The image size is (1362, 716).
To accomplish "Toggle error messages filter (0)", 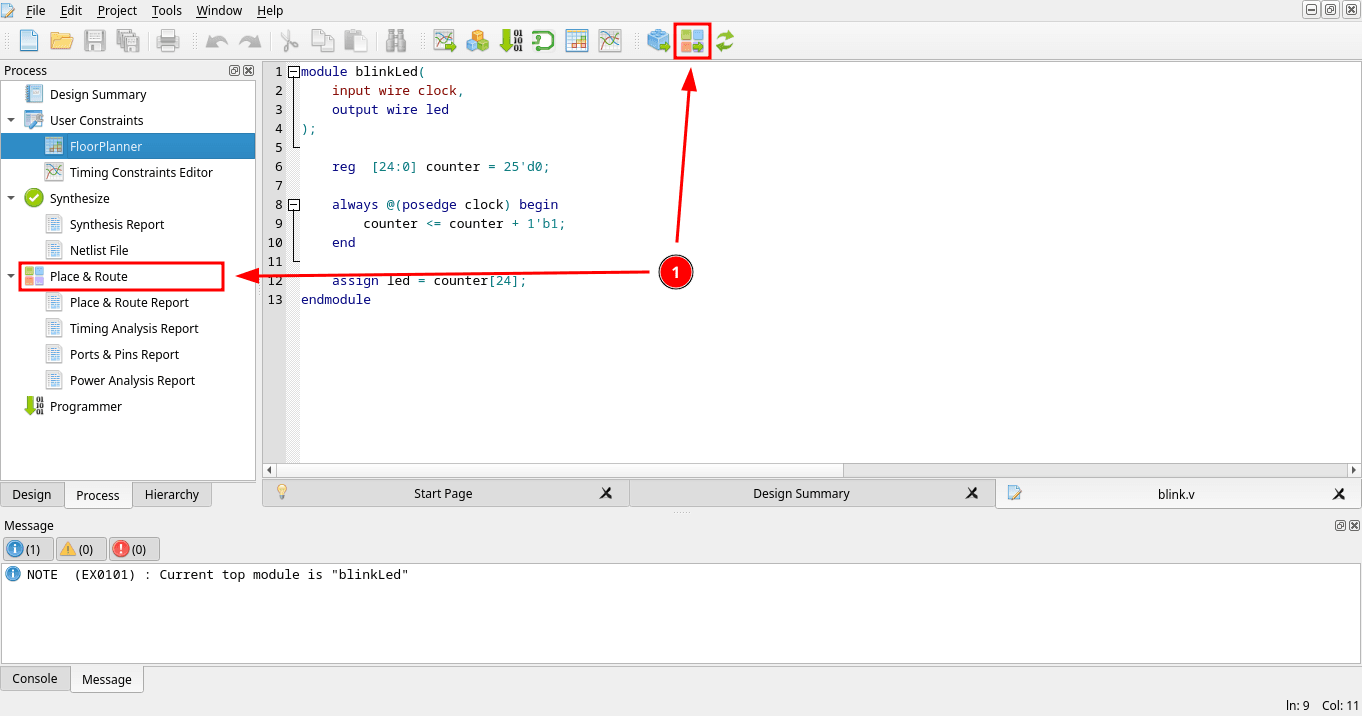I will (134, 549).
